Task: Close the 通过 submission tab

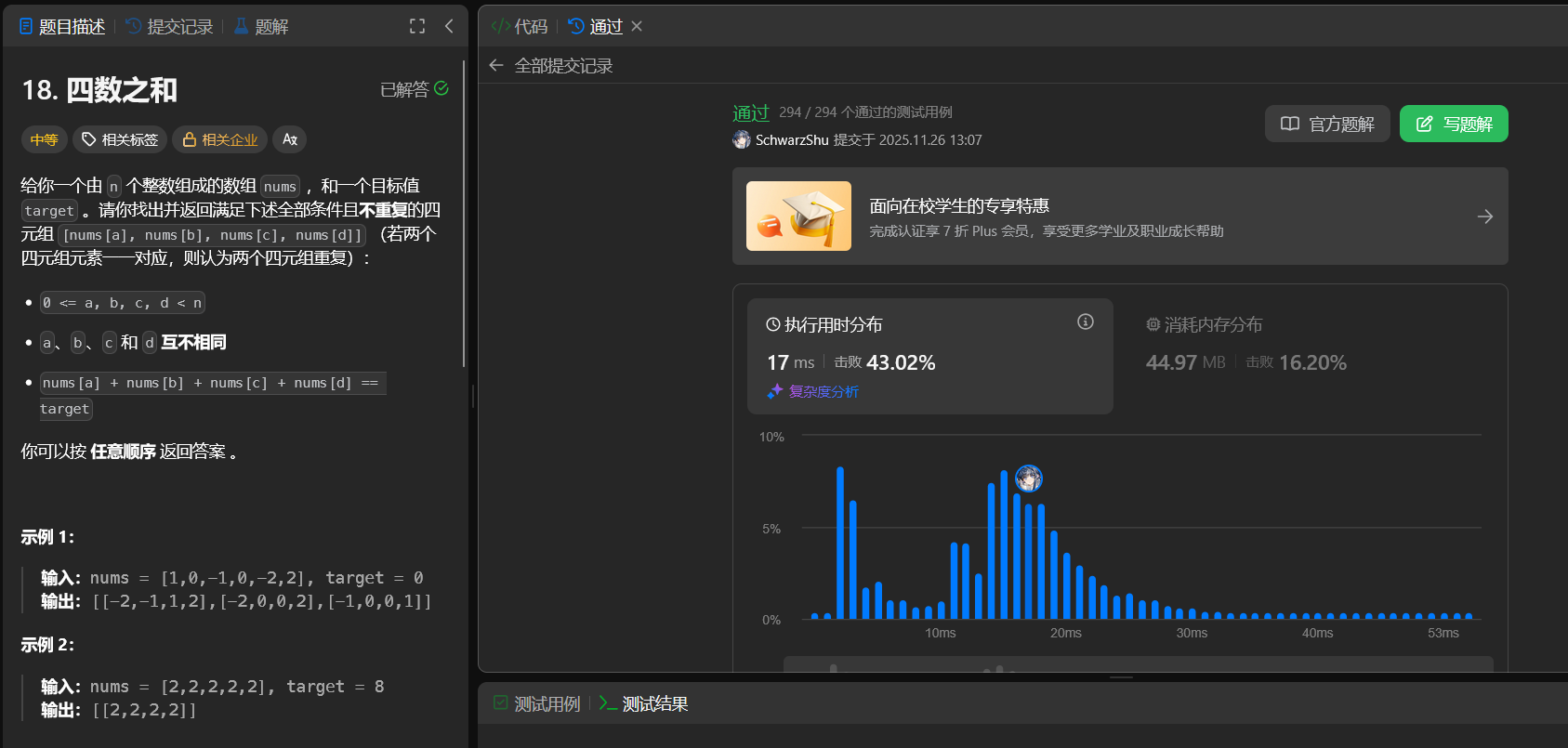Action: point(637,26)
